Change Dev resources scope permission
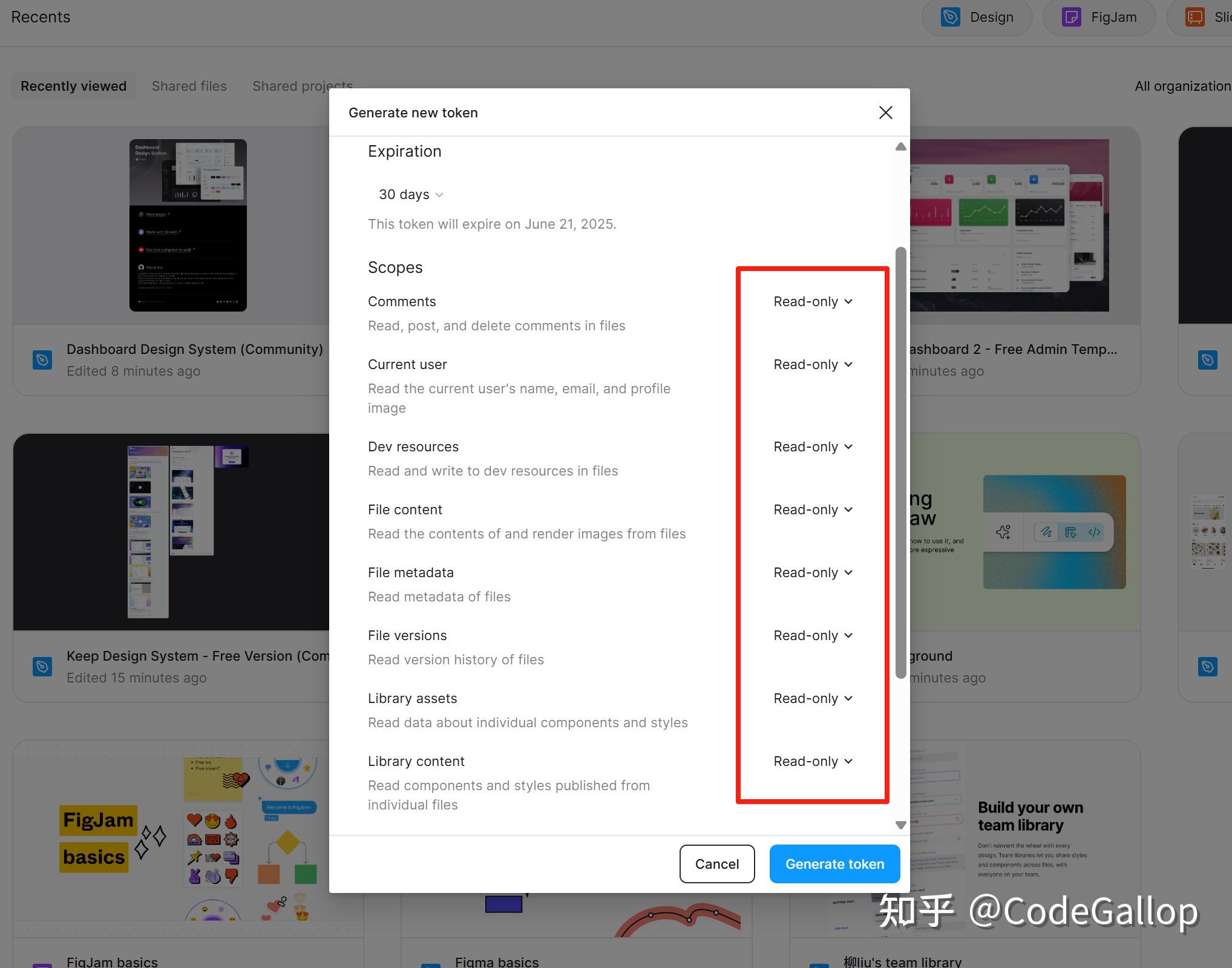This screenshot has height=968, width=1232. pos(813,446)
